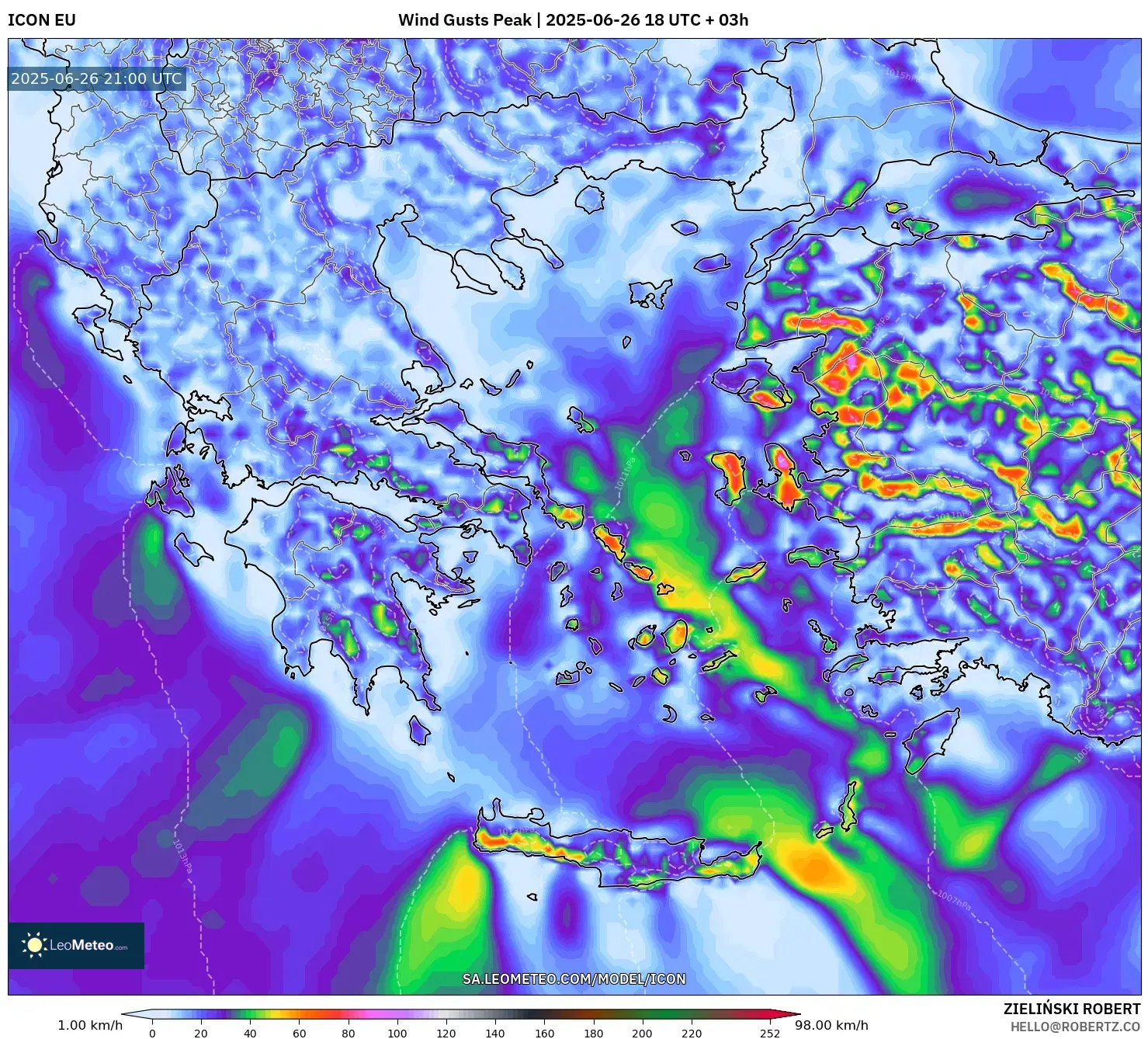Click the "ICON EU" model label

pyautogui.click(x=42, y=20)
